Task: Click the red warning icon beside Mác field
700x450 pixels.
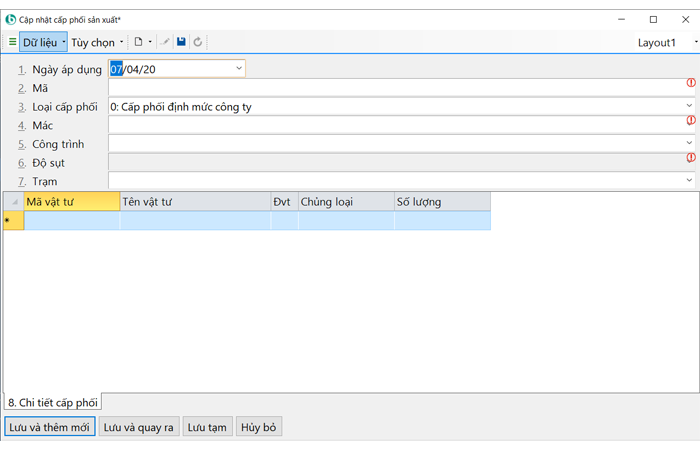Action: pos(690,121)
